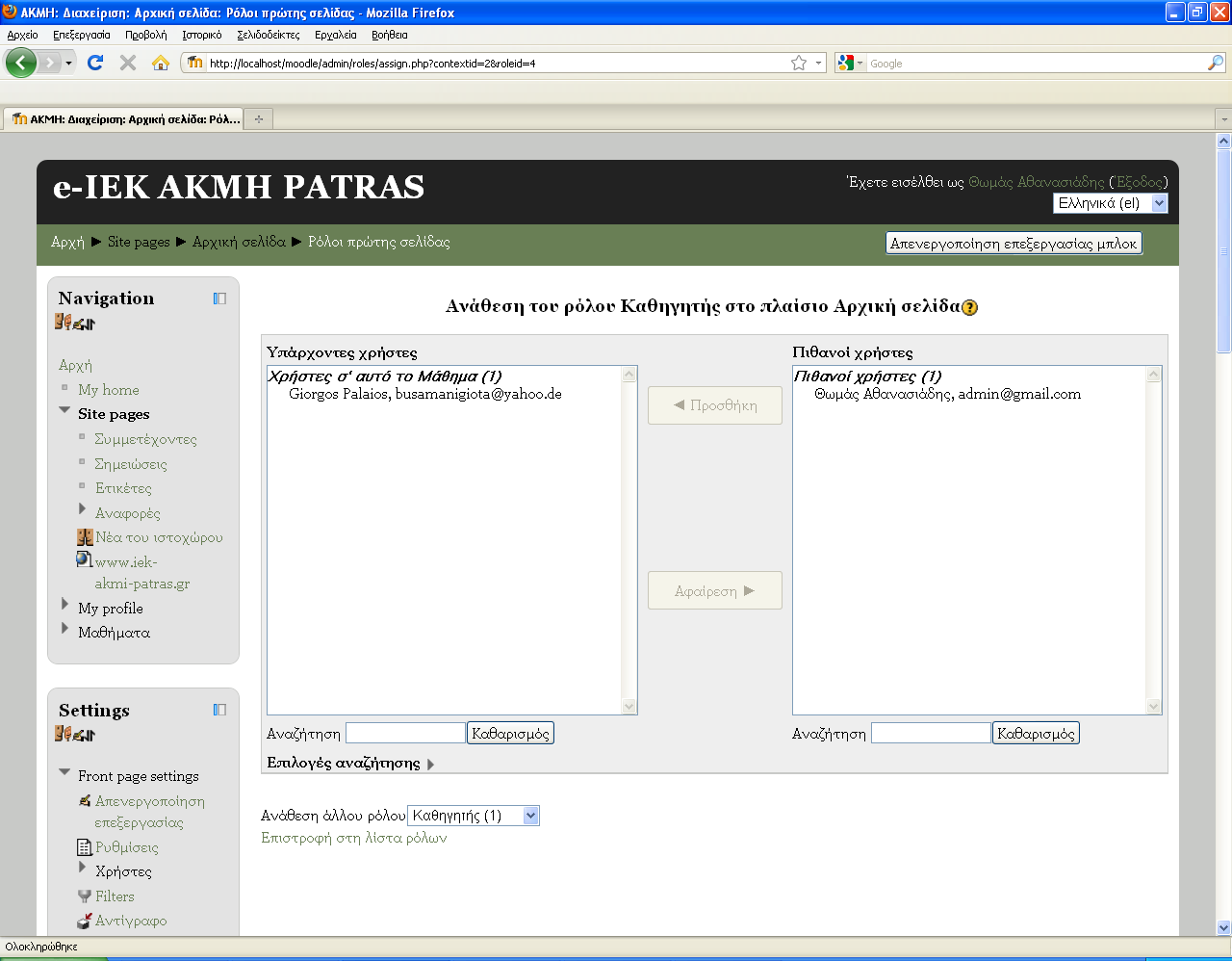This screenshot has height=961, width=1232.
Task: Open the Συμμετέχοντες navigation link
Action: pos(145,439)
